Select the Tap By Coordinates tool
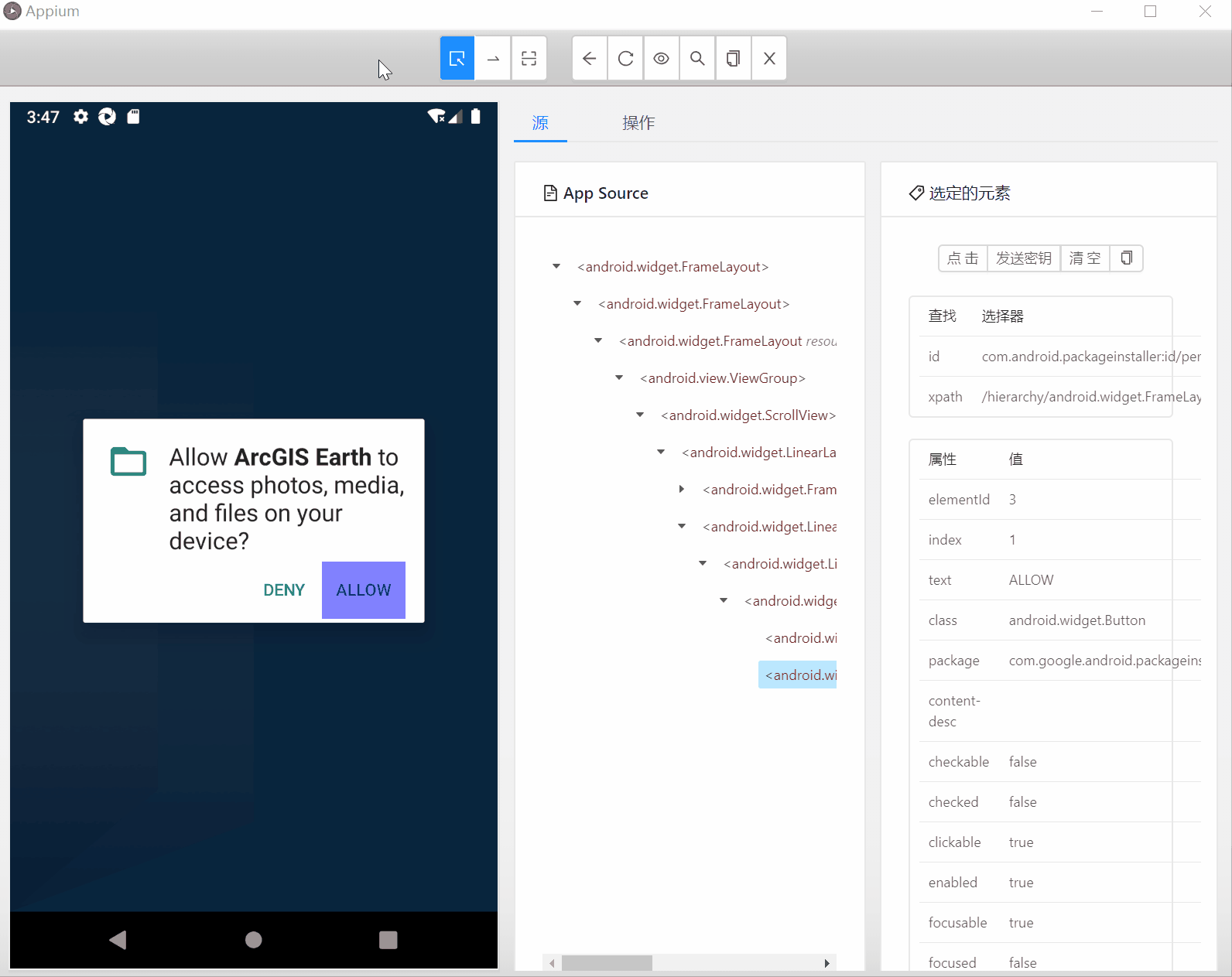 529,58
